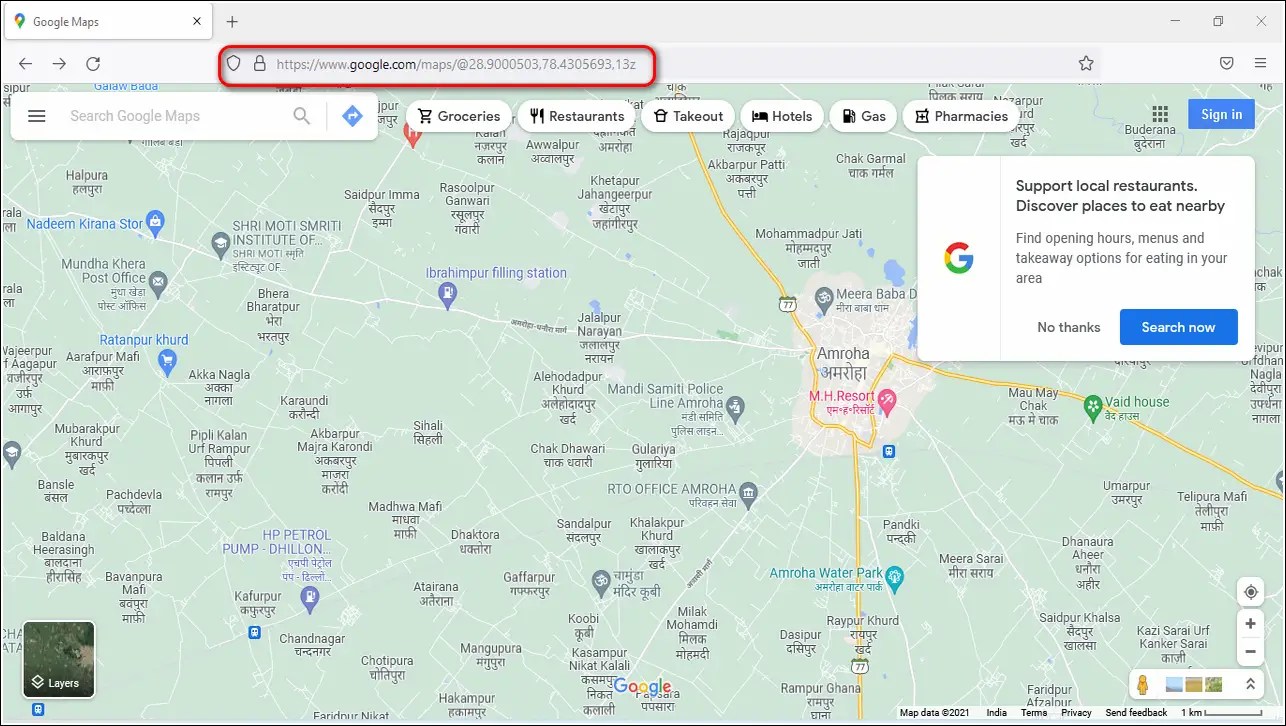
Task: Click the Akka Nagla village label
Action: (x=219, y=389)
